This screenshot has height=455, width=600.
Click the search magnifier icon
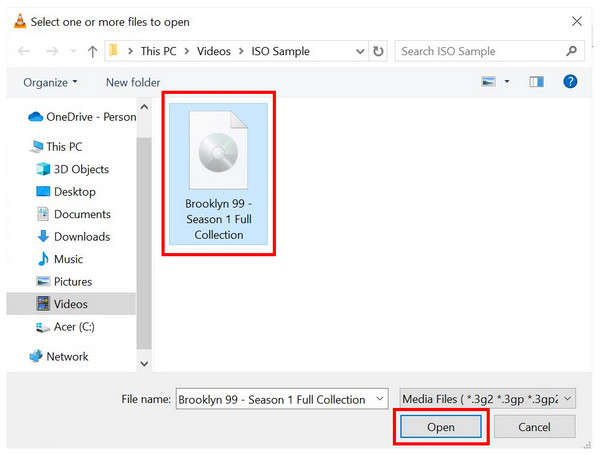(x=571, y=51)
